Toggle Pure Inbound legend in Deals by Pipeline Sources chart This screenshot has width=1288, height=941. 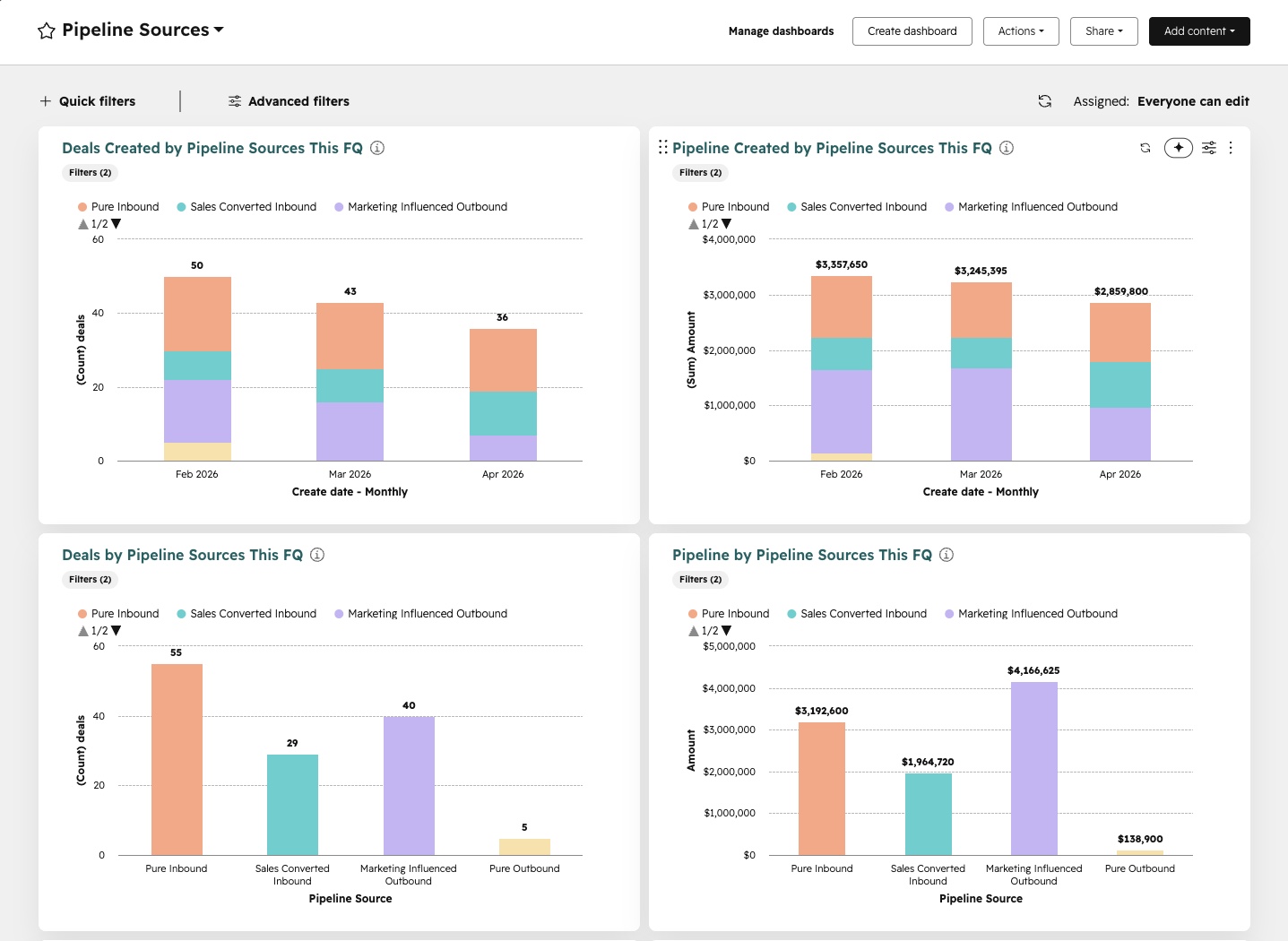(118, 614)
